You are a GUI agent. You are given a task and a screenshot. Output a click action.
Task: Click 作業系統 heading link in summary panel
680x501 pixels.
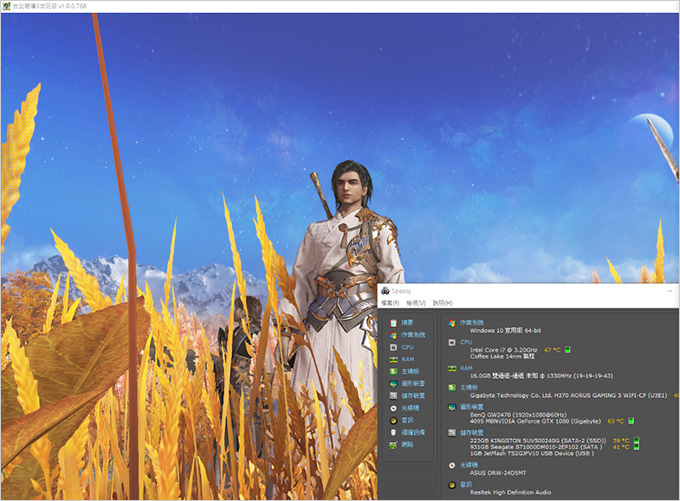click(x=472, y=323)
